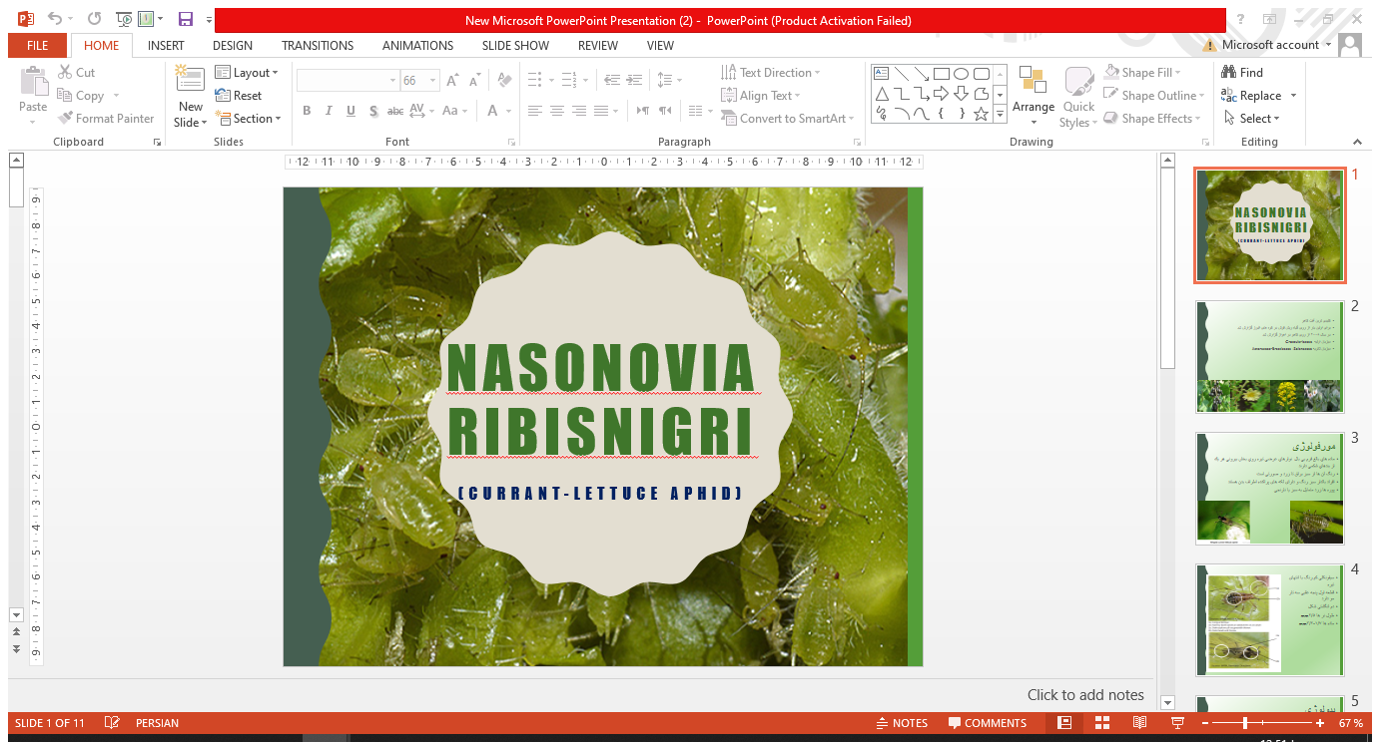Open the font size dropdown
This screenshot has height=742, width=1380.
(x=433, y=81)
